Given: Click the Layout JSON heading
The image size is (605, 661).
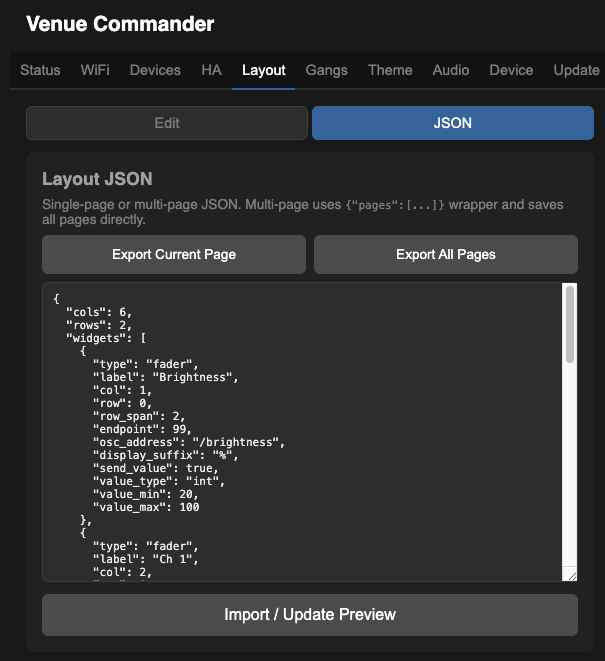Looking at the screenshot, I should [x=97, y=179].
